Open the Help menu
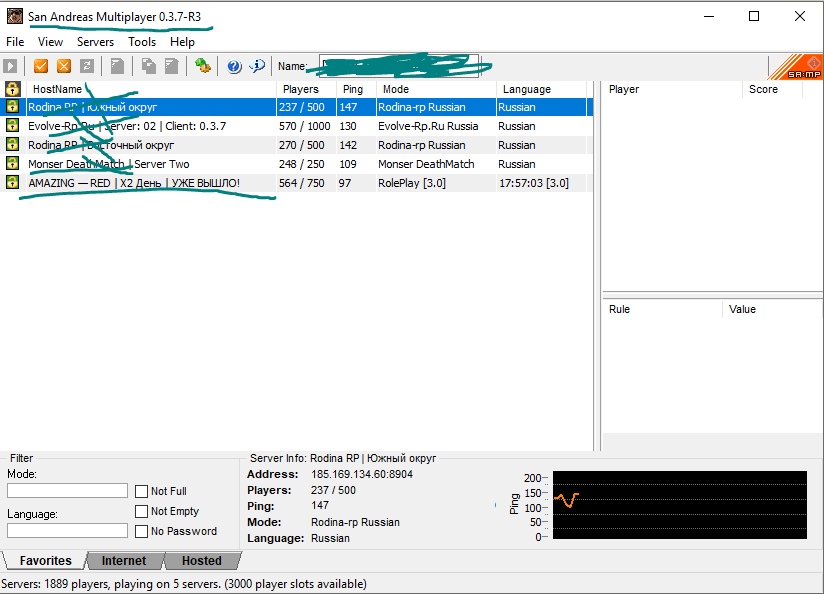Image resolution: width=824 pixels, height=594 pixels. pos(182,42)
